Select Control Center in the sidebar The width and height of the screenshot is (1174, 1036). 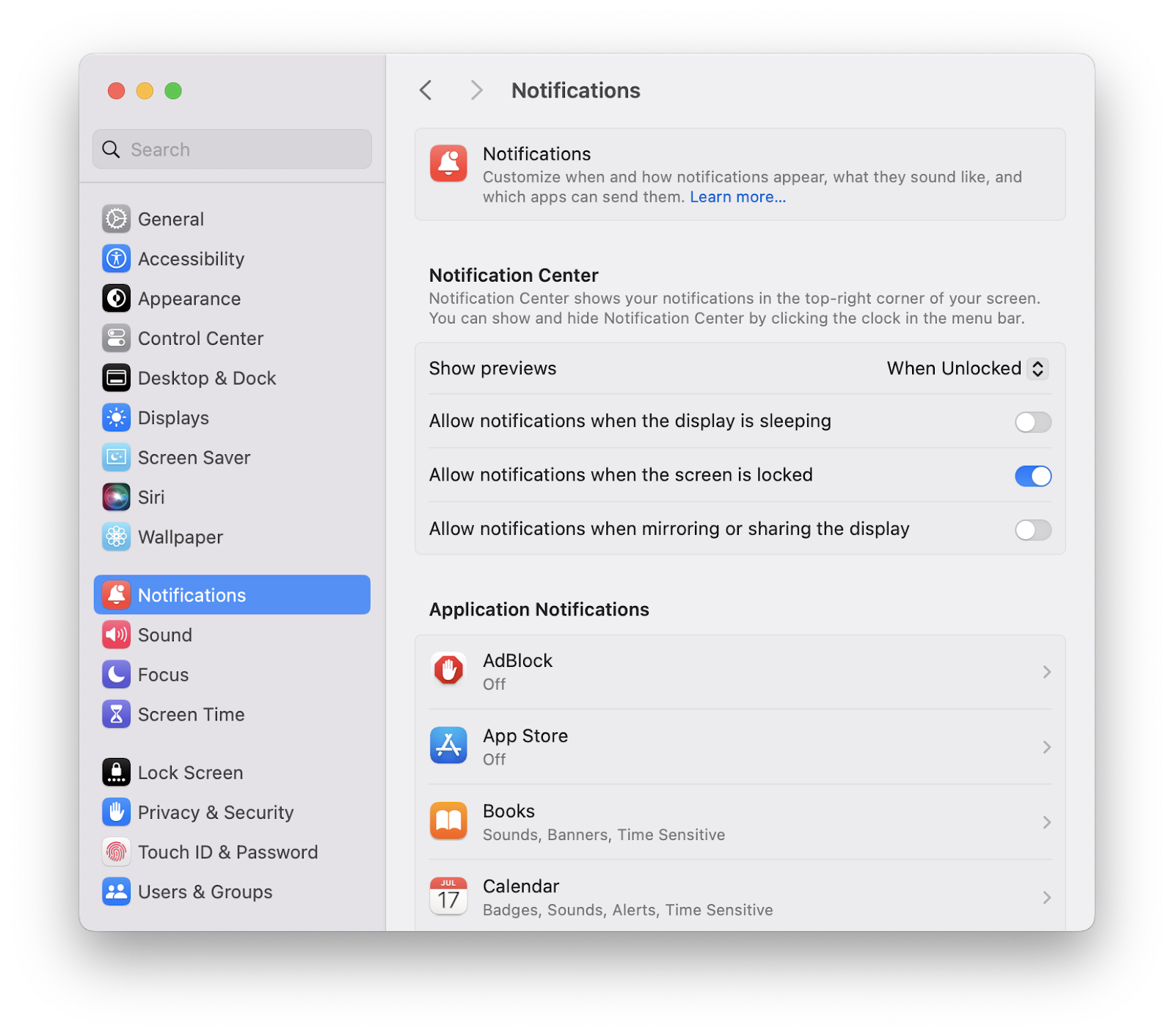[x=232, y=338]
